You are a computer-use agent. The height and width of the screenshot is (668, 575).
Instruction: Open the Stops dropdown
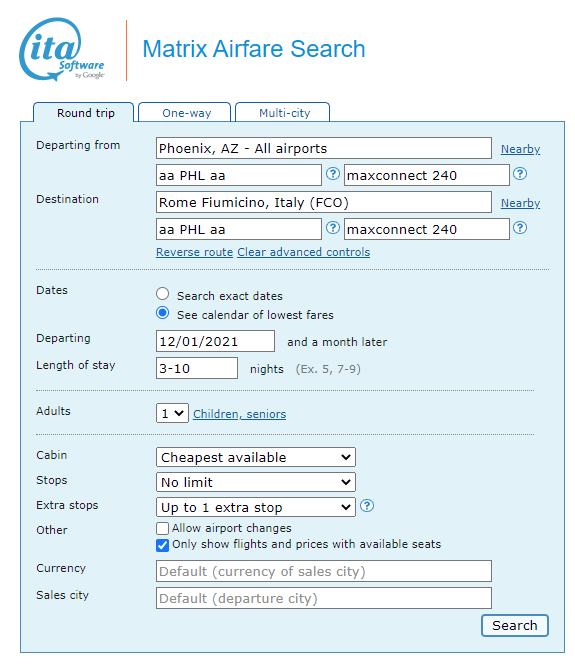pos(256,482)
